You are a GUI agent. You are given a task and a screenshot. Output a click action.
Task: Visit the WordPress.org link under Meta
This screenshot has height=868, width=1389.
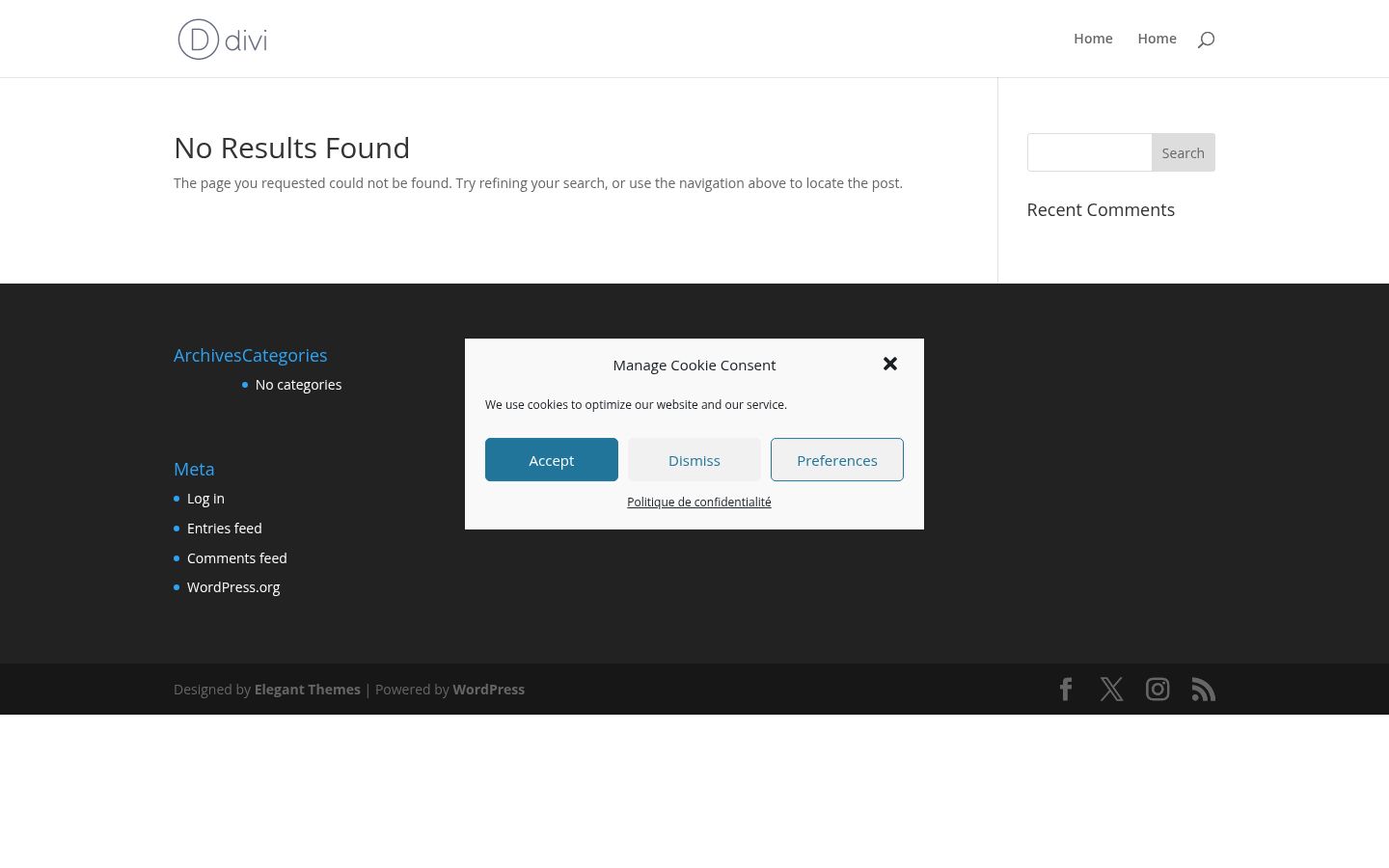point(233,587)
